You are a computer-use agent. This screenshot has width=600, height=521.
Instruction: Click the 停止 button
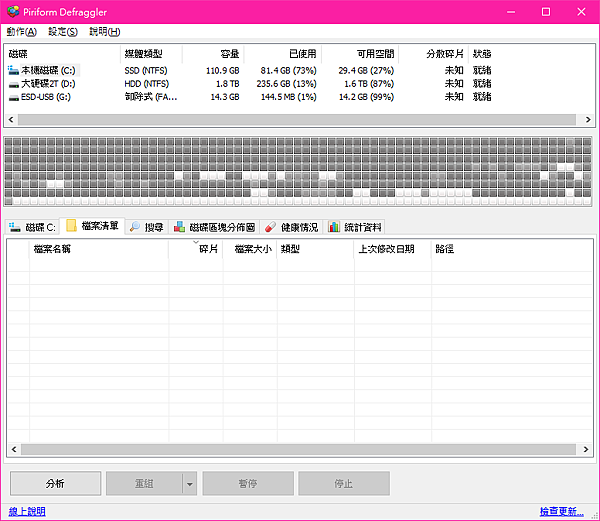(x=344, y=484)
